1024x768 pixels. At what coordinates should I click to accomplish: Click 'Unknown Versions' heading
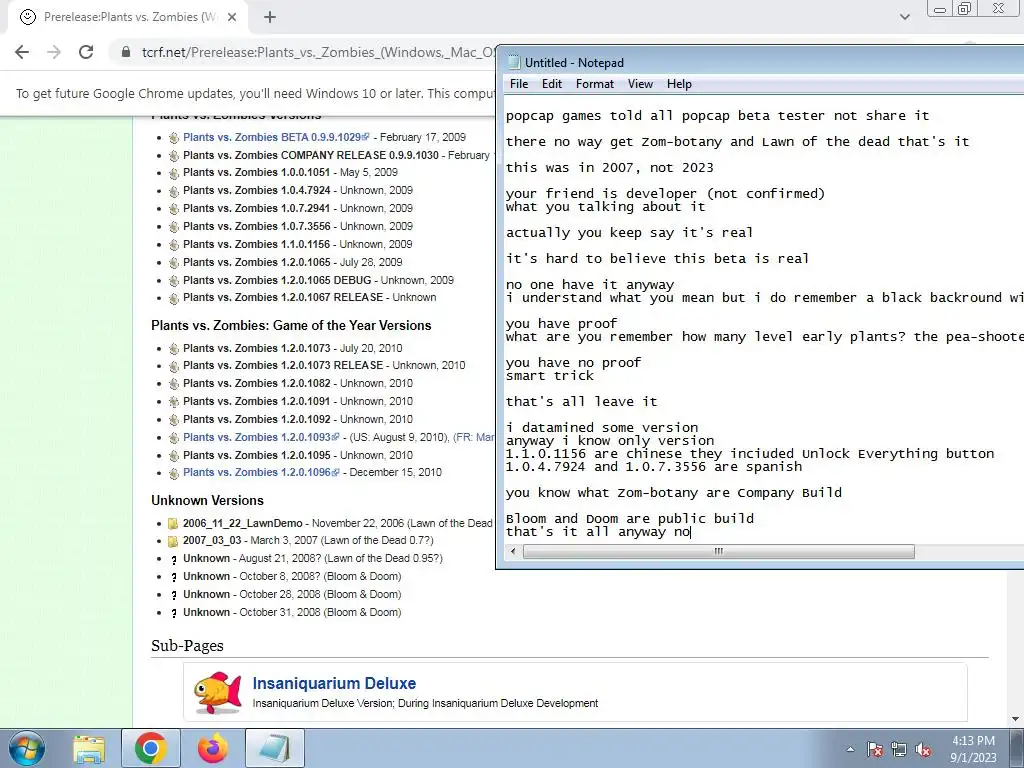coord(207,500)
